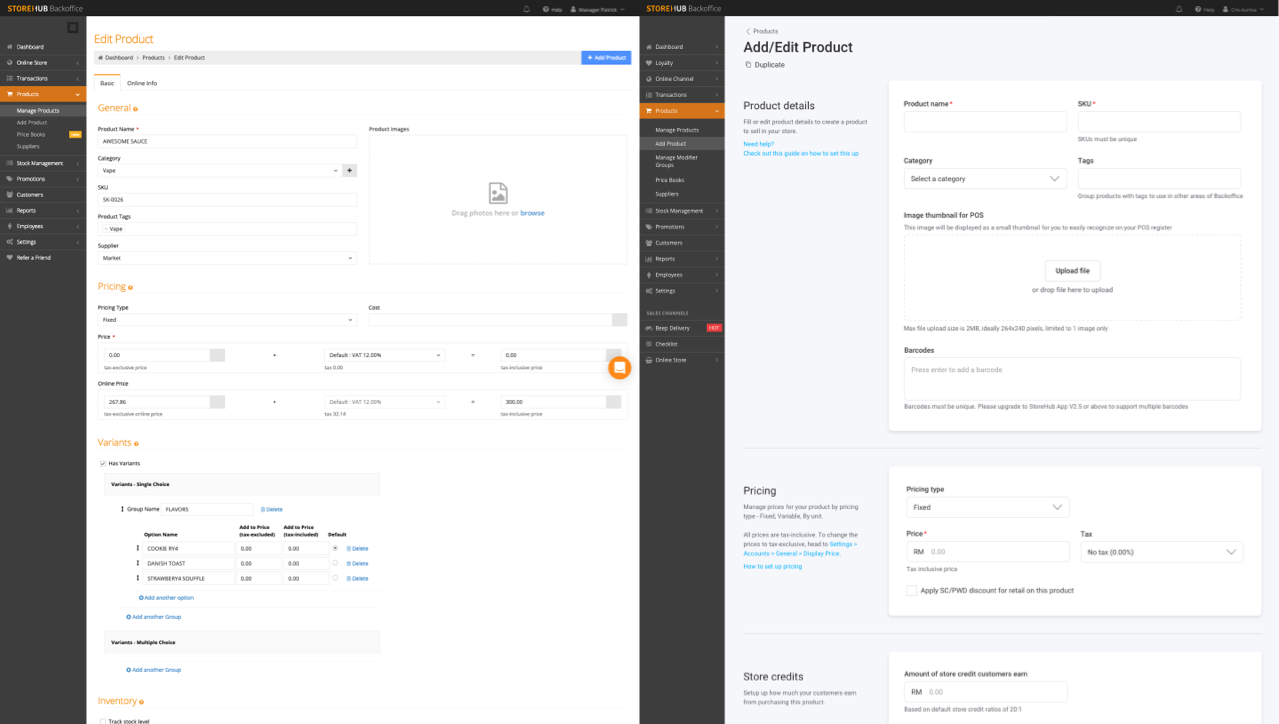Switch to the Online Info tab
Image resolution: width=1279 pixels, height=724 pixels.
(x=142, y=83)
